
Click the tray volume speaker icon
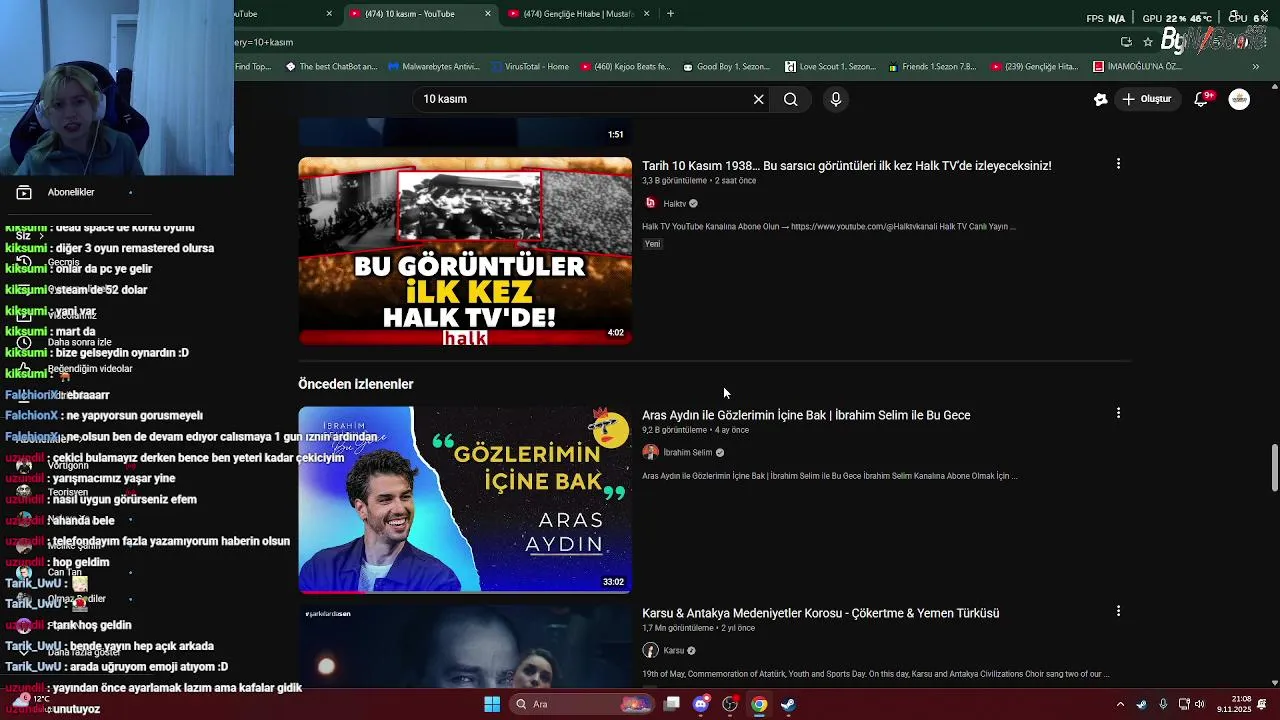(x=1199, y=704)
